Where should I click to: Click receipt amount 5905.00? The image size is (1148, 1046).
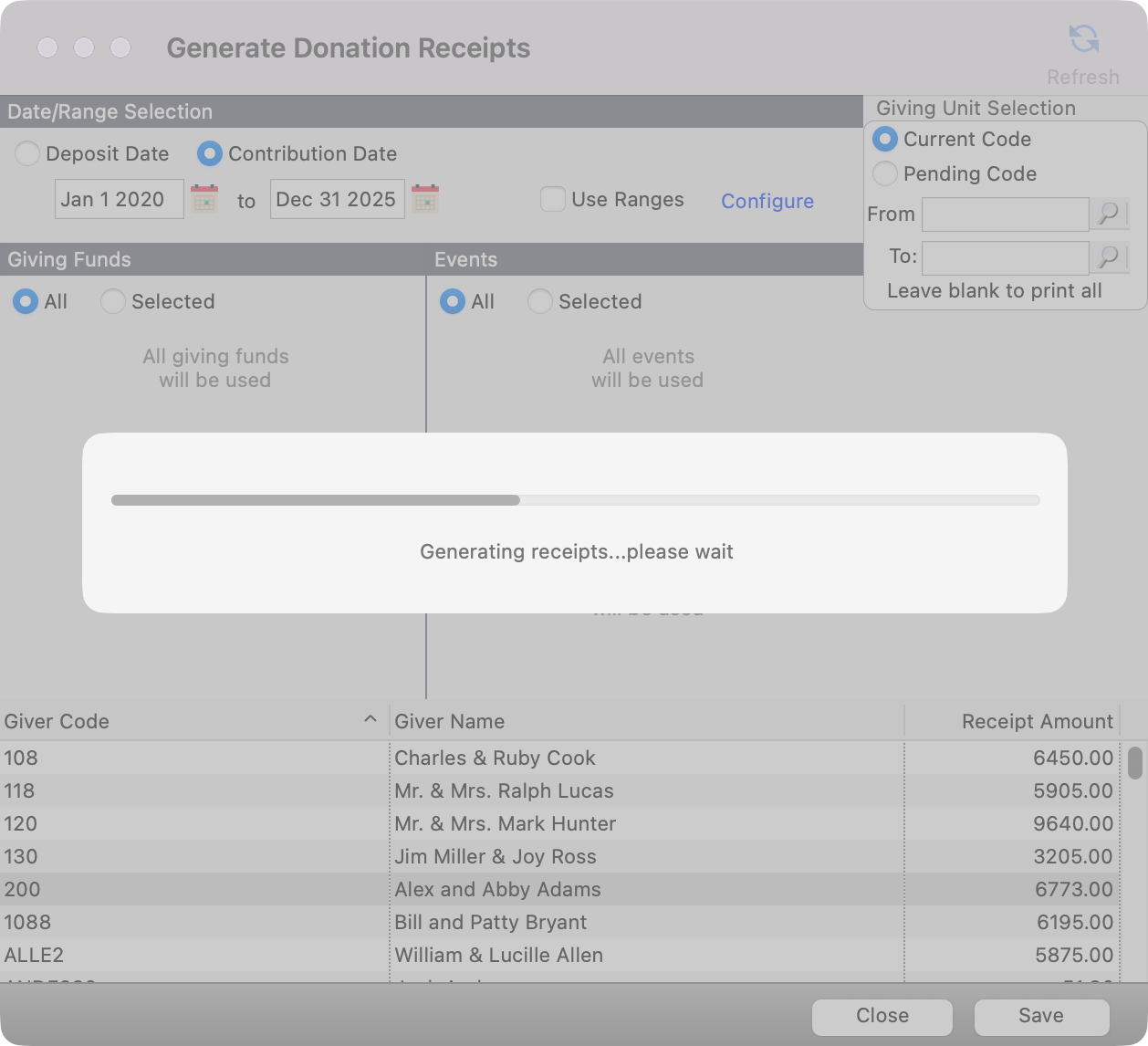click(1073, 790)
